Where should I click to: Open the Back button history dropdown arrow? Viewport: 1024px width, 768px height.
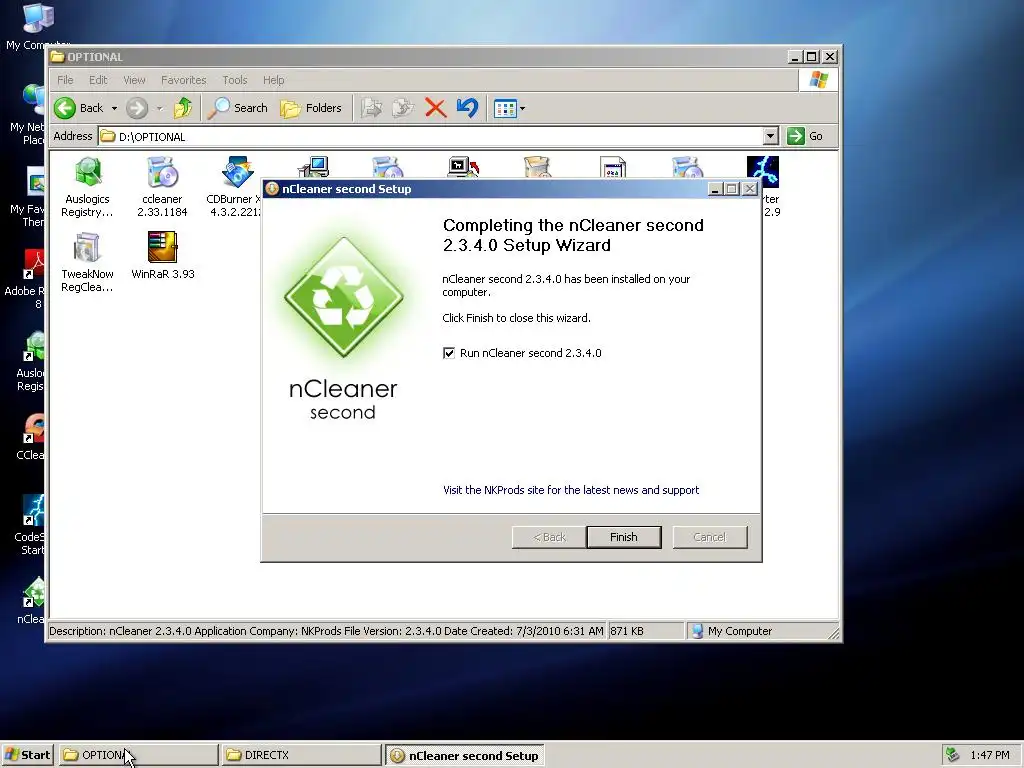pos(114,108)
